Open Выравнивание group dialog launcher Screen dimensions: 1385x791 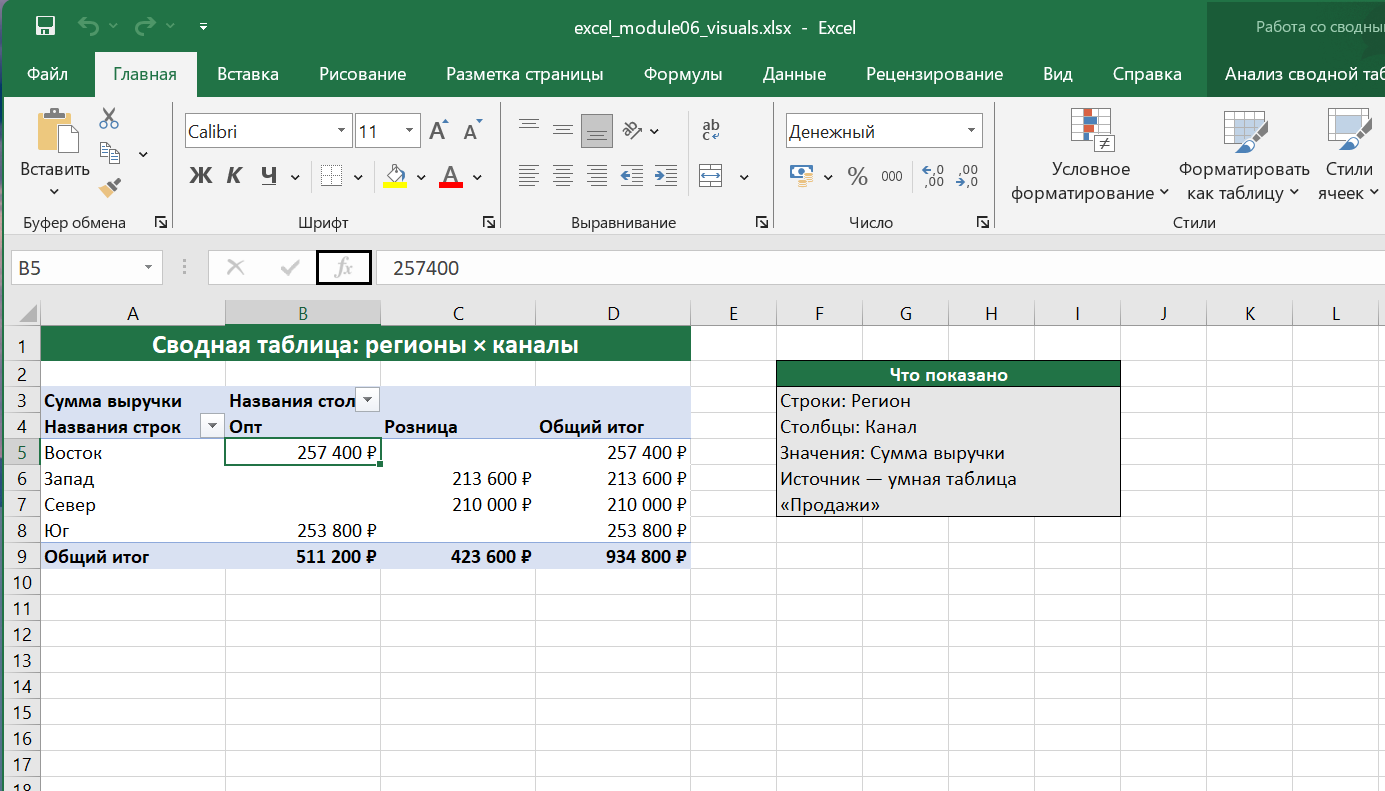coord(762,223)
